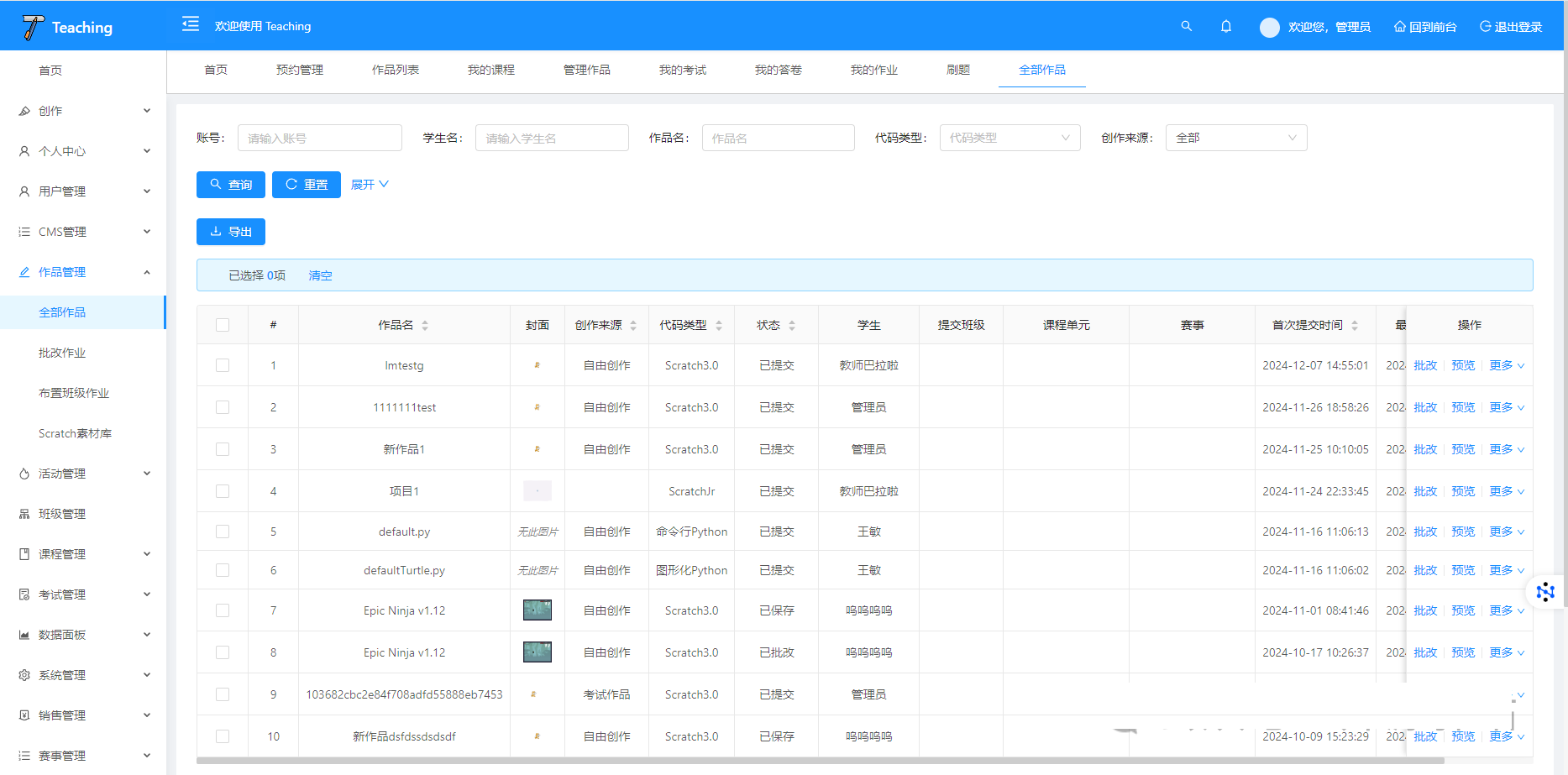Switch to the 我的课程 tab
The height and width of the screenshot is (775, 1568).
(490, 70)
